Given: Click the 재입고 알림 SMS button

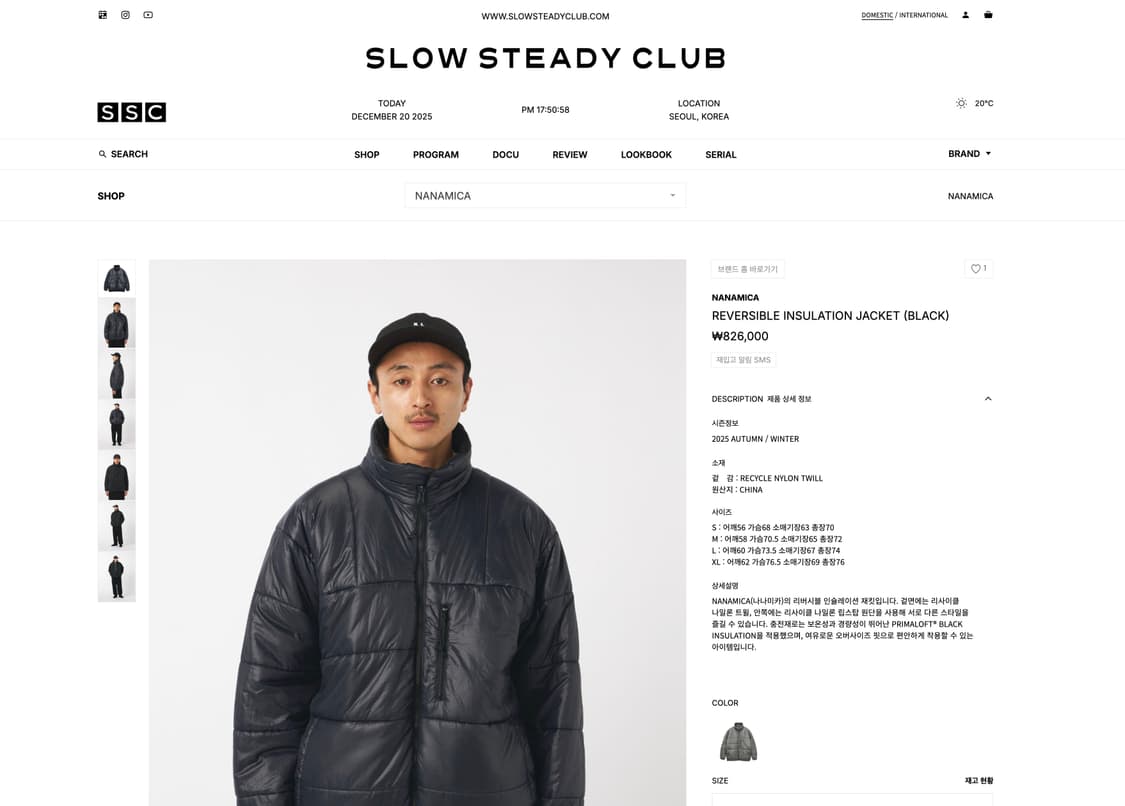Looking at the screenshot, I should (743, 360).
